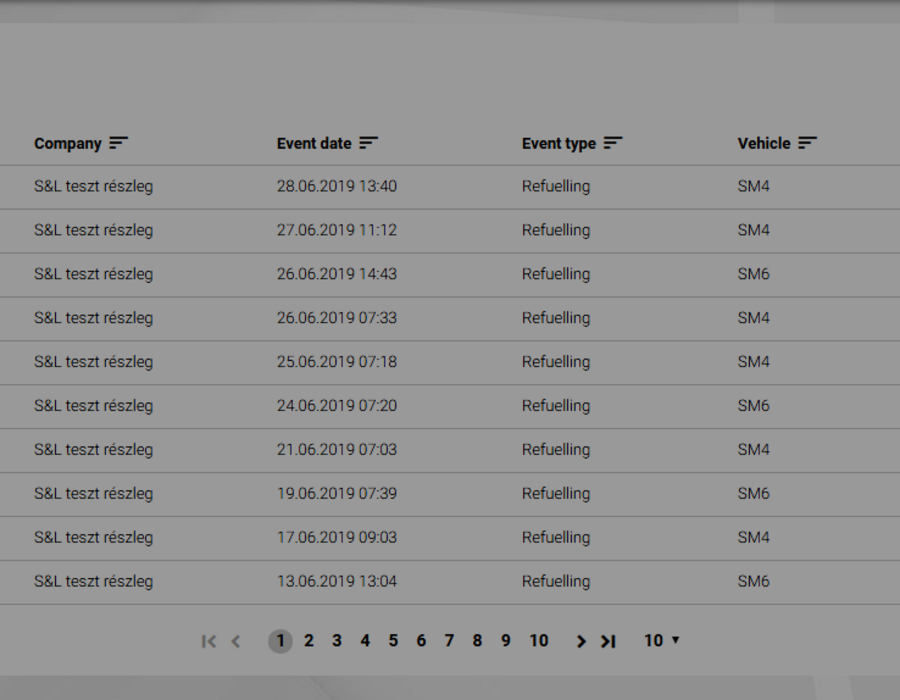Select event date 26.06.2019 14:43
900x700 pixels.
point(337,274)
